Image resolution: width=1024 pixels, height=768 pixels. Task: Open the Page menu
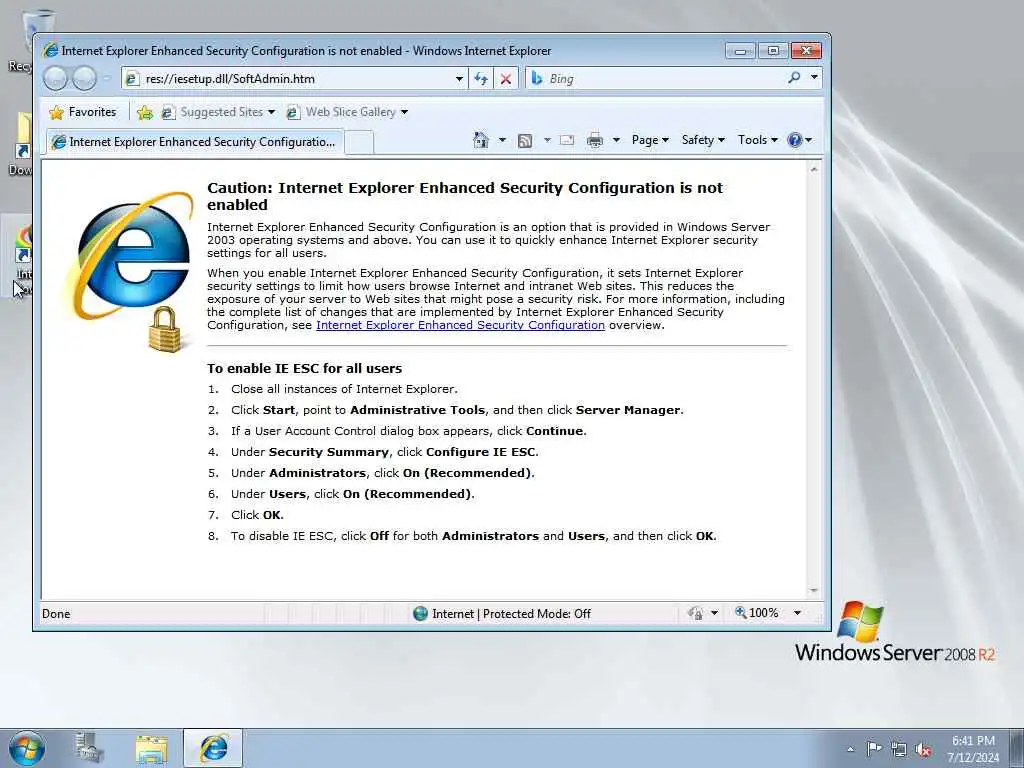click(x=650, y=140)
